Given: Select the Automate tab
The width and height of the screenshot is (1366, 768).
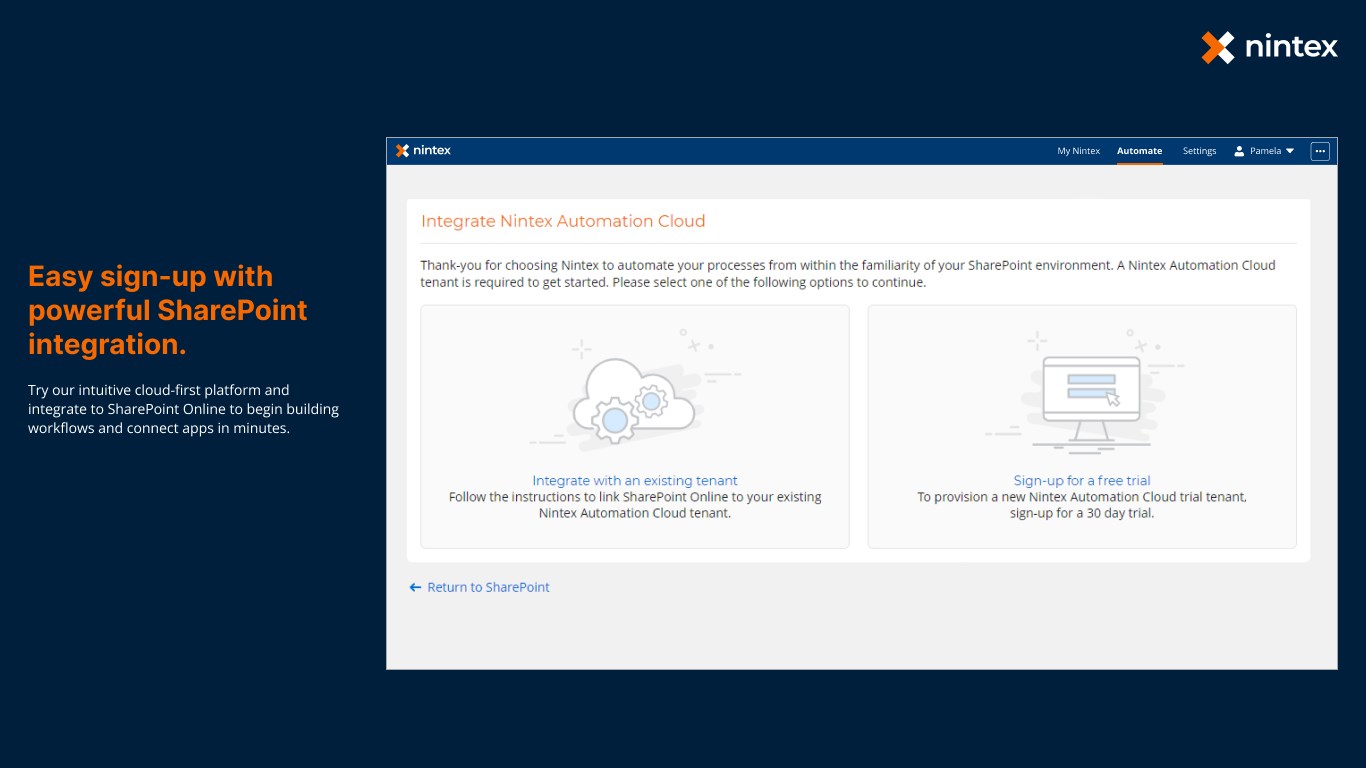Looking at the screenshot, I should [x=1139, y=151].
